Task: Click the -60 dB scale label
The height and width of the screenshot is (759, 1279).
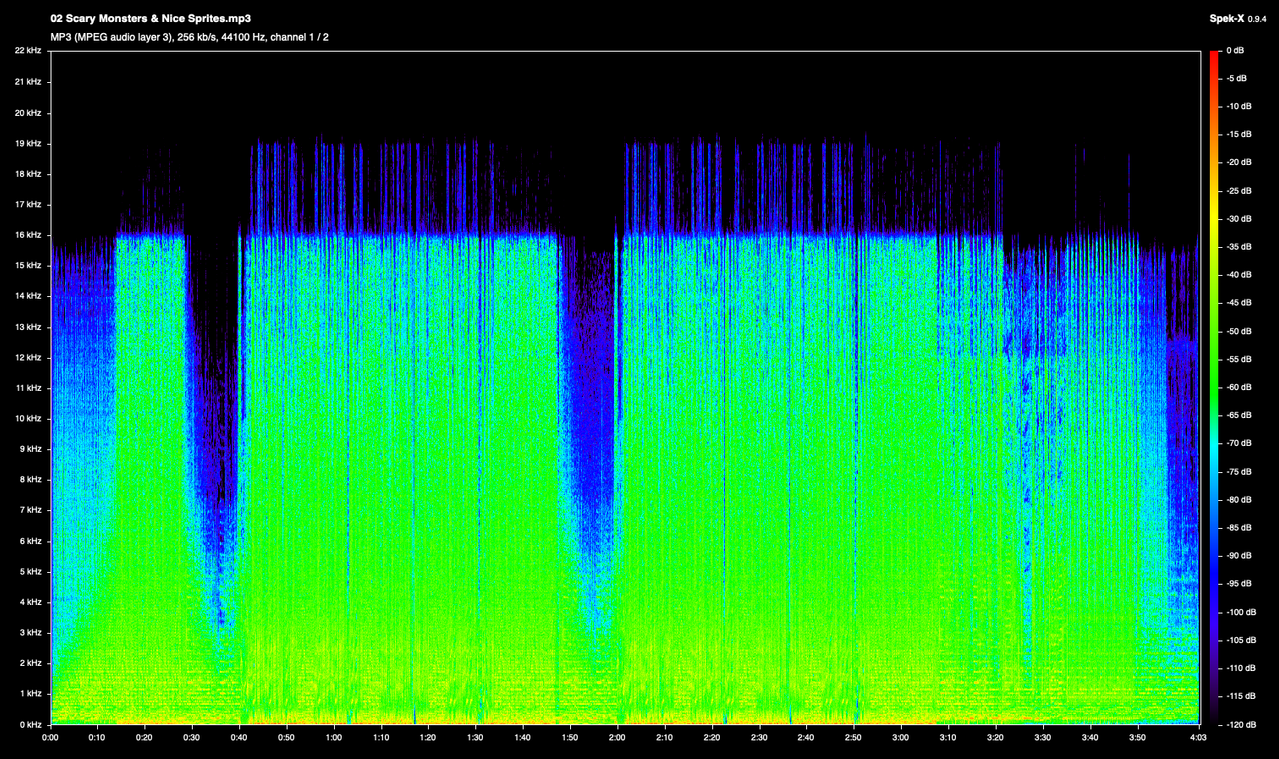Action: (x=1236, y=387)
